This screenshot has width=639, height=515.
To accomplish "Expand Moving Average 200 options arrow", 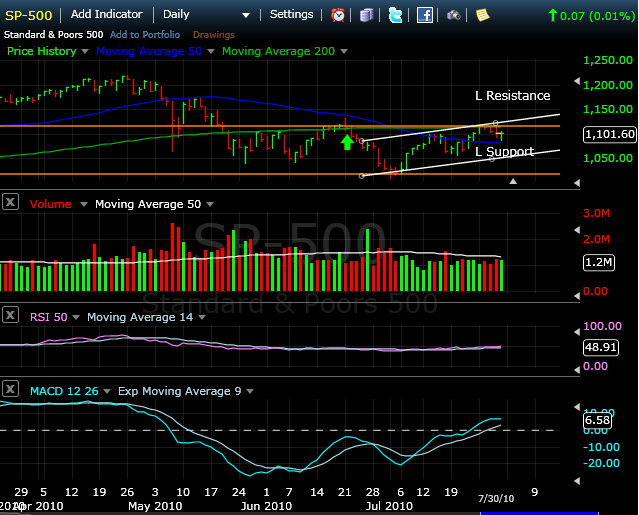I will coord(344,51).
